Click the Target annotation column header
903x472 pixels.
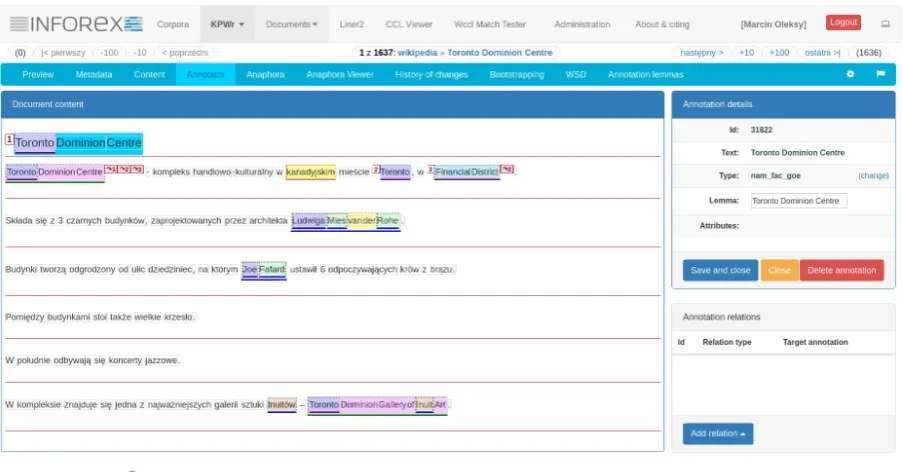tap(815, 342)
